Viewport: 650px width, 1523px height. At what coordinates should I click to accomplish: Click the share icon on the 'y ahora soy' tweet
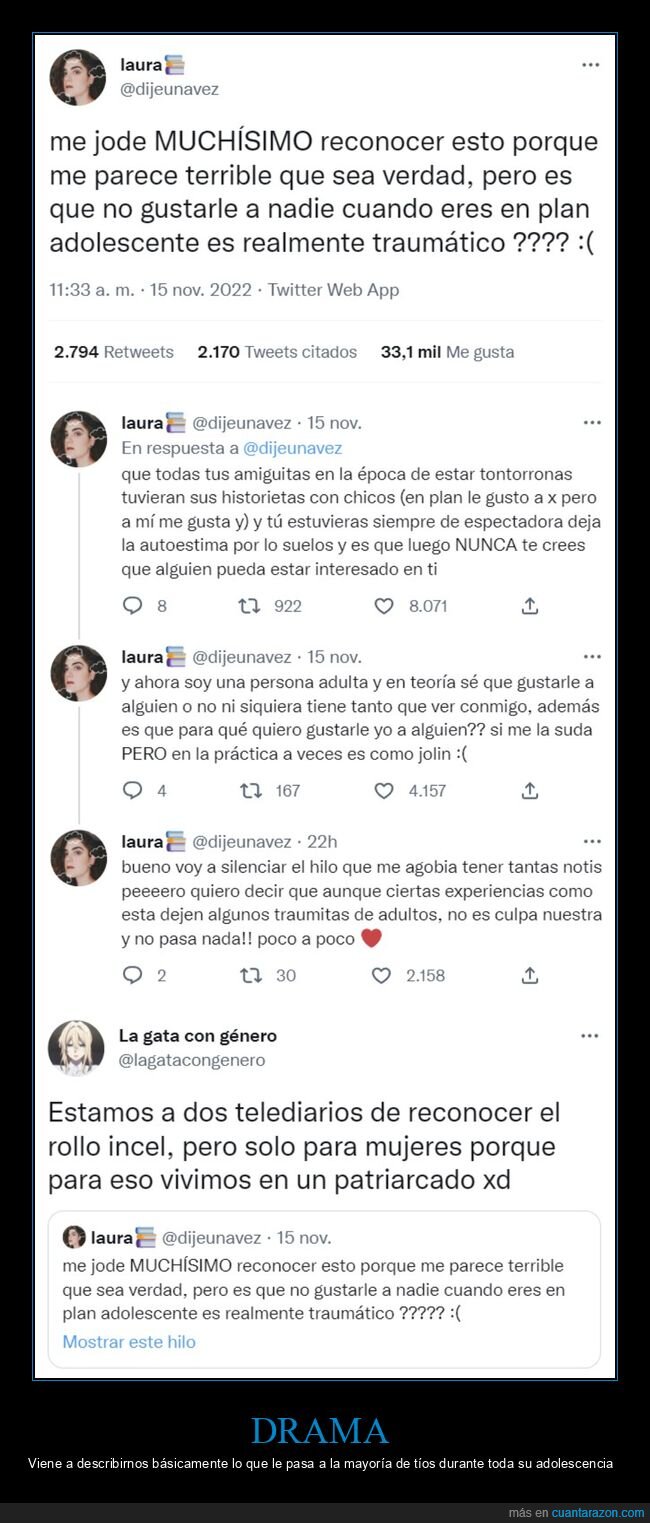(x=531, y=790)
